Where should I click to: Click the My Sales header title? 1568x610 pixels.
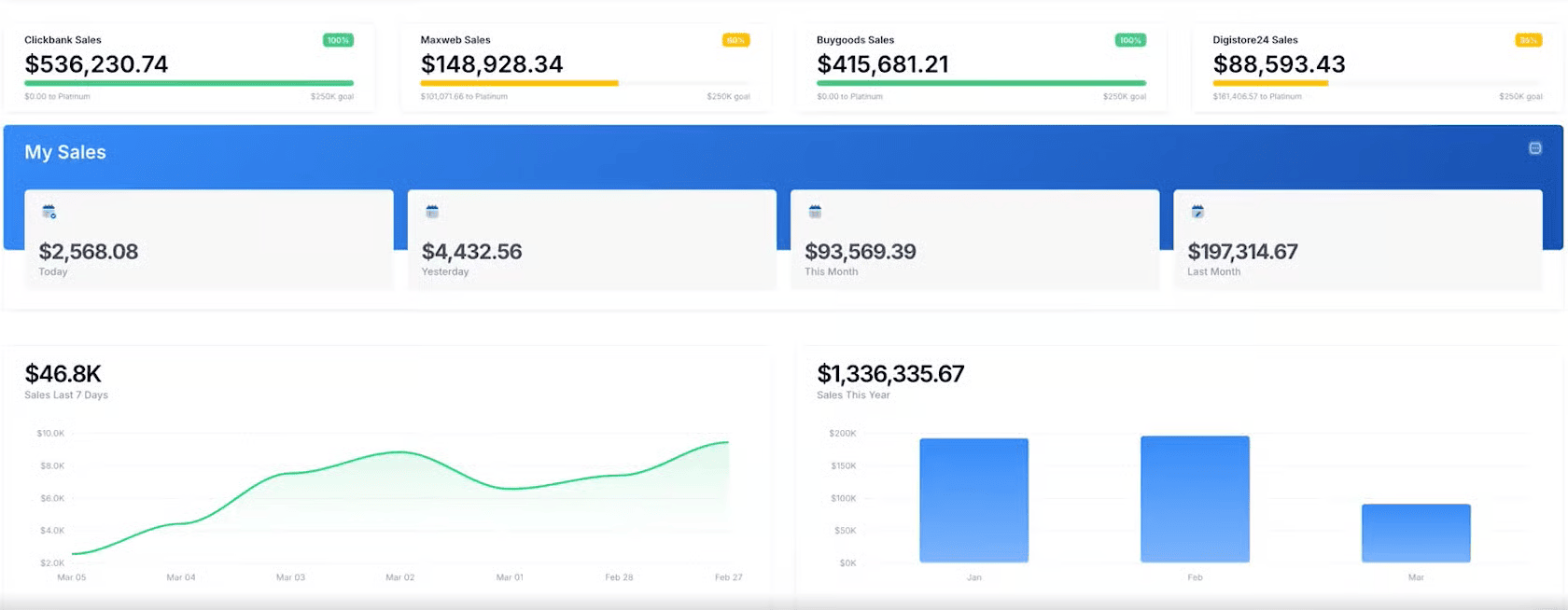coord(65,152)
